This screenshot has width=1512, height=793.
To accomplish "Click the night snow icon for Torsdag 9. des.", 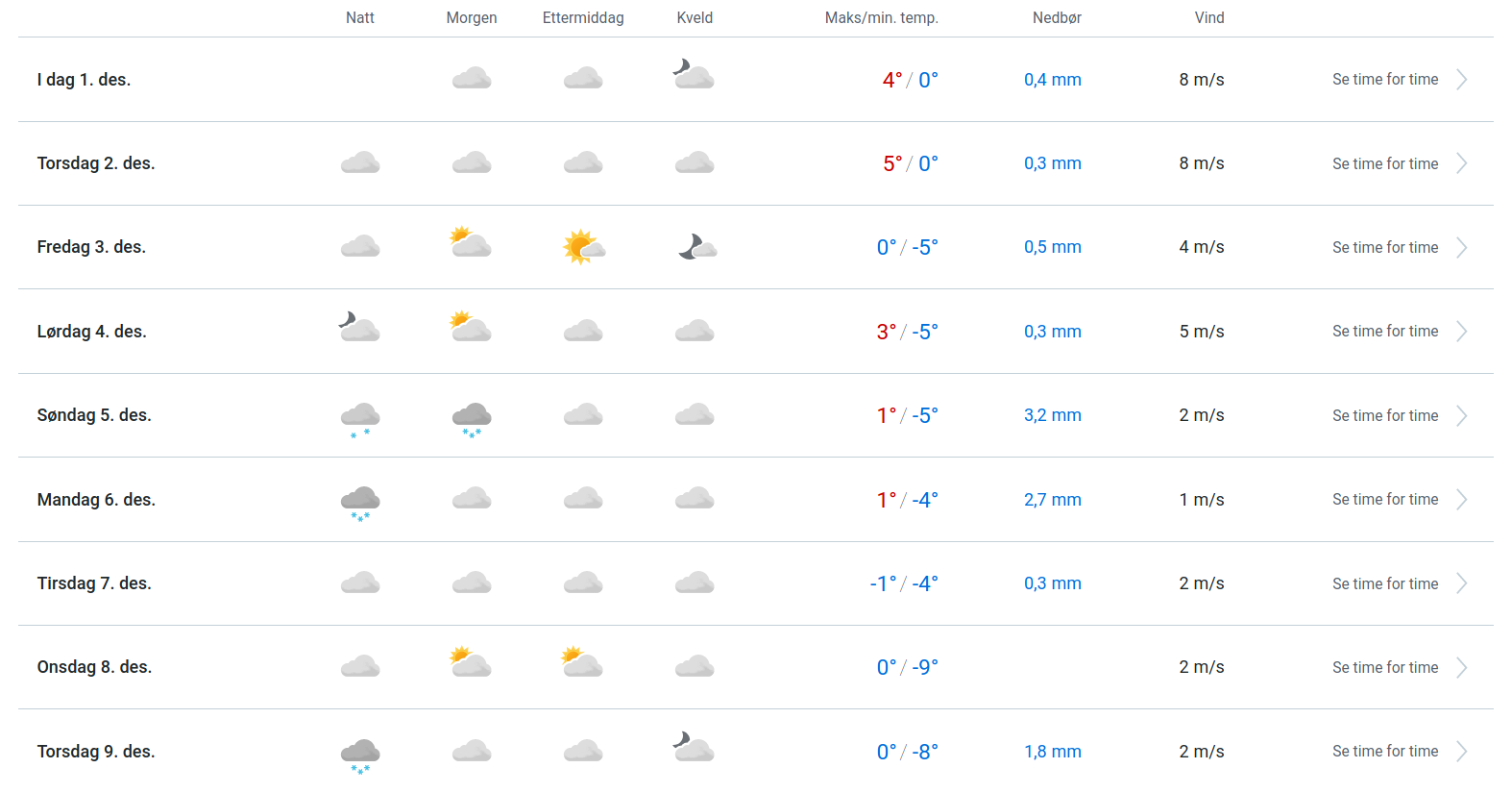I will [360, 755].
